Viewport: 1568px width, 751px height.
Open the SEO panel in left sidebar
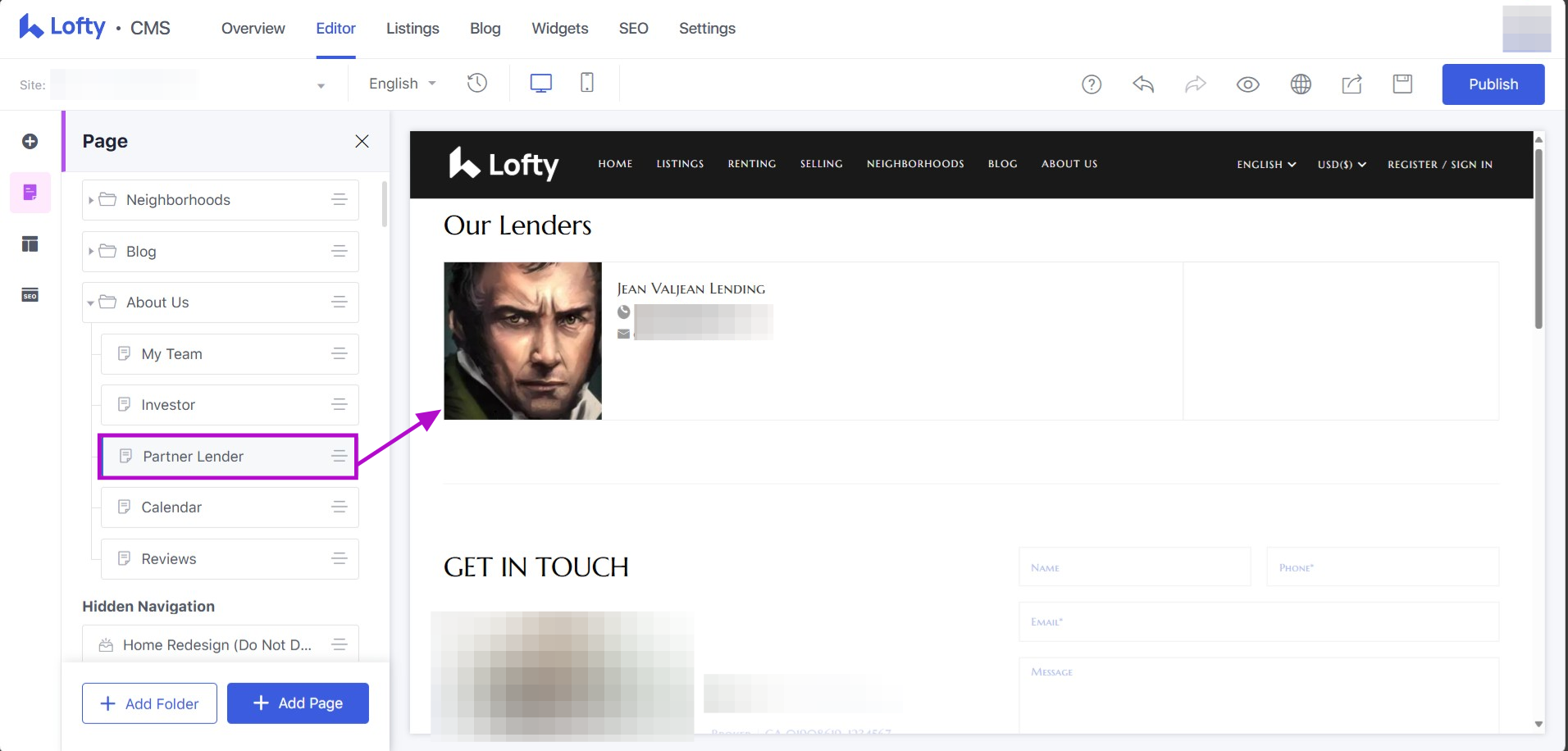point(30,295)
